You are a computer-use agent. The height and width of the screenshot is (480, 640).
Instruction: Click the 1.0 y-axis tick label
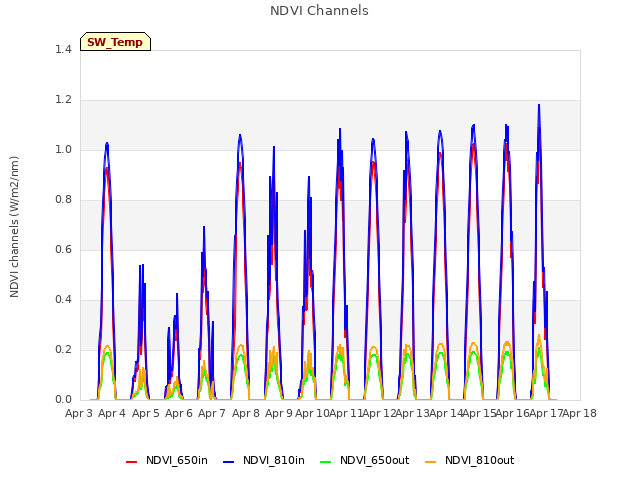tap(63, 149)
